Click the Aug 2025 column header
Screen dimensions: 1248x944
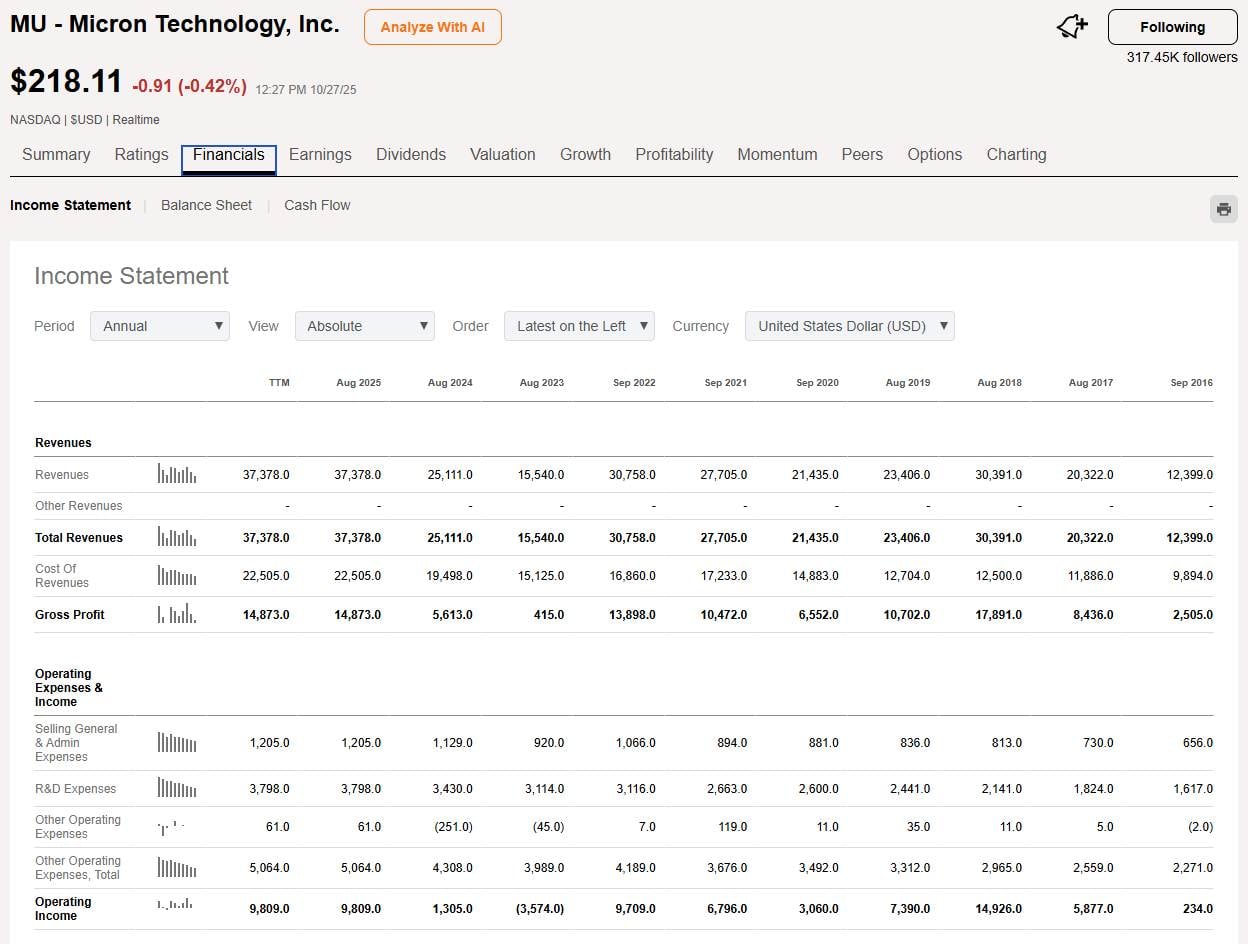tap(358, 383)
